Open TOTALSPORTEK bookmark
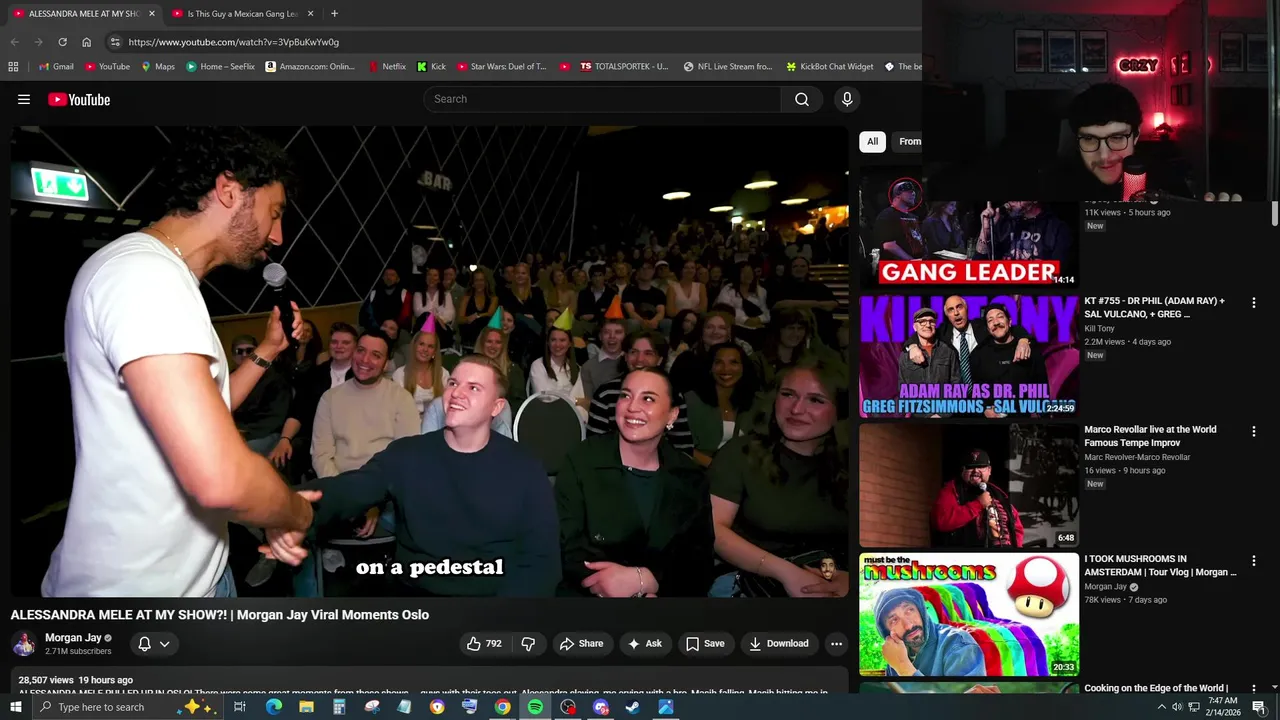Screen dimensions: 1280x720 624,67
